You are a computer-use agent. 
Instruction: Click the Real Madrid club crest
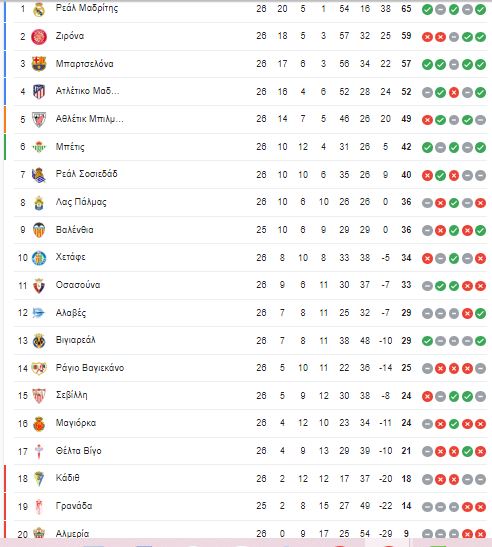click(x=39, y=9)
